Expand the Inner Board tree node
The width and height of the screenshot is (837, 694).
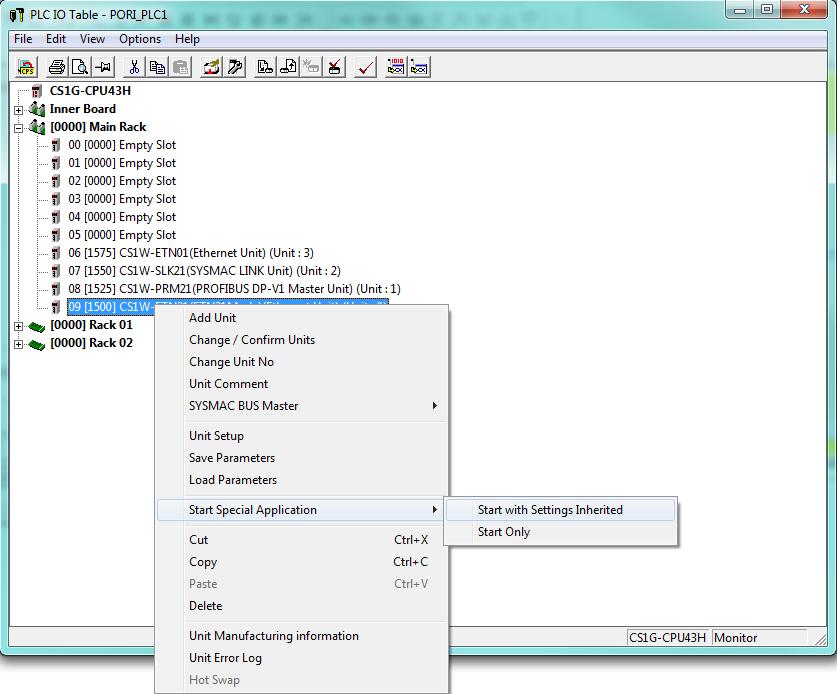[19, 110]
